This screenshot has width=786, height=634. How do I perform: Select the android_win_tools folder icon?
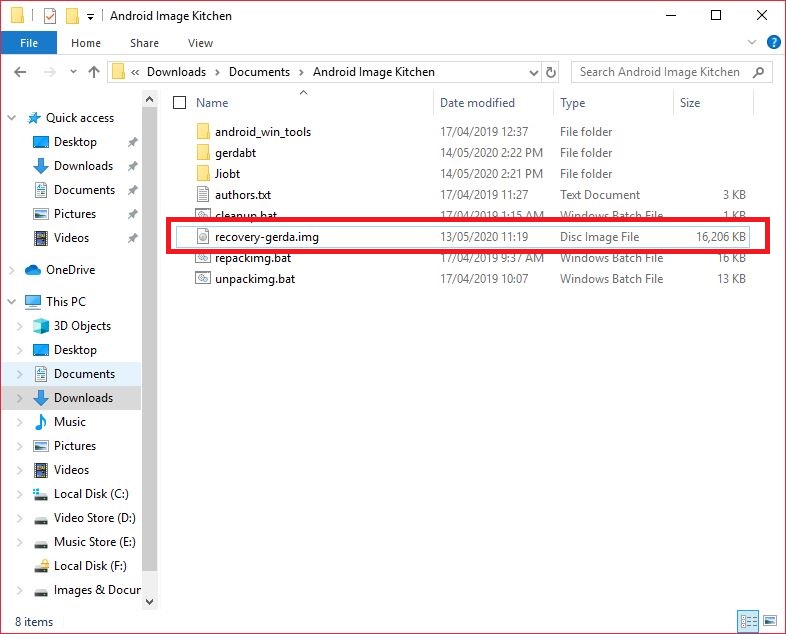pos(203,132)
